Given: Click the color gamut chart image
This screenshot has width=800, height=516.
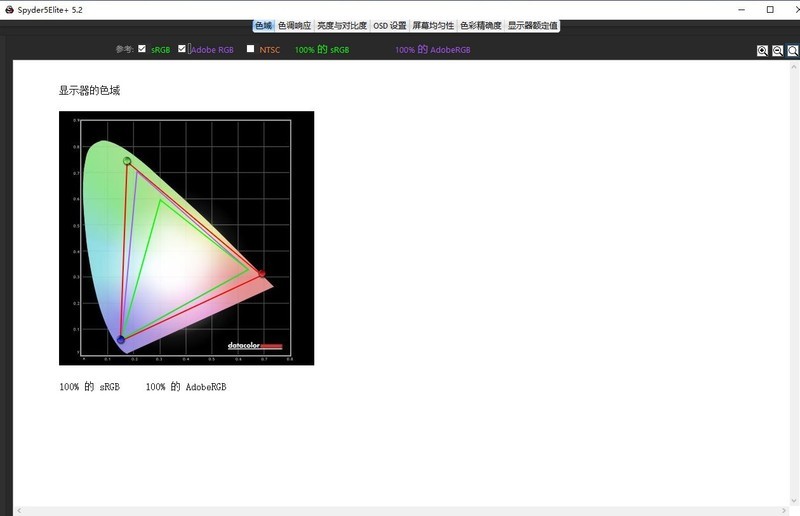Looking at the screenshot, I should [186, 238].
